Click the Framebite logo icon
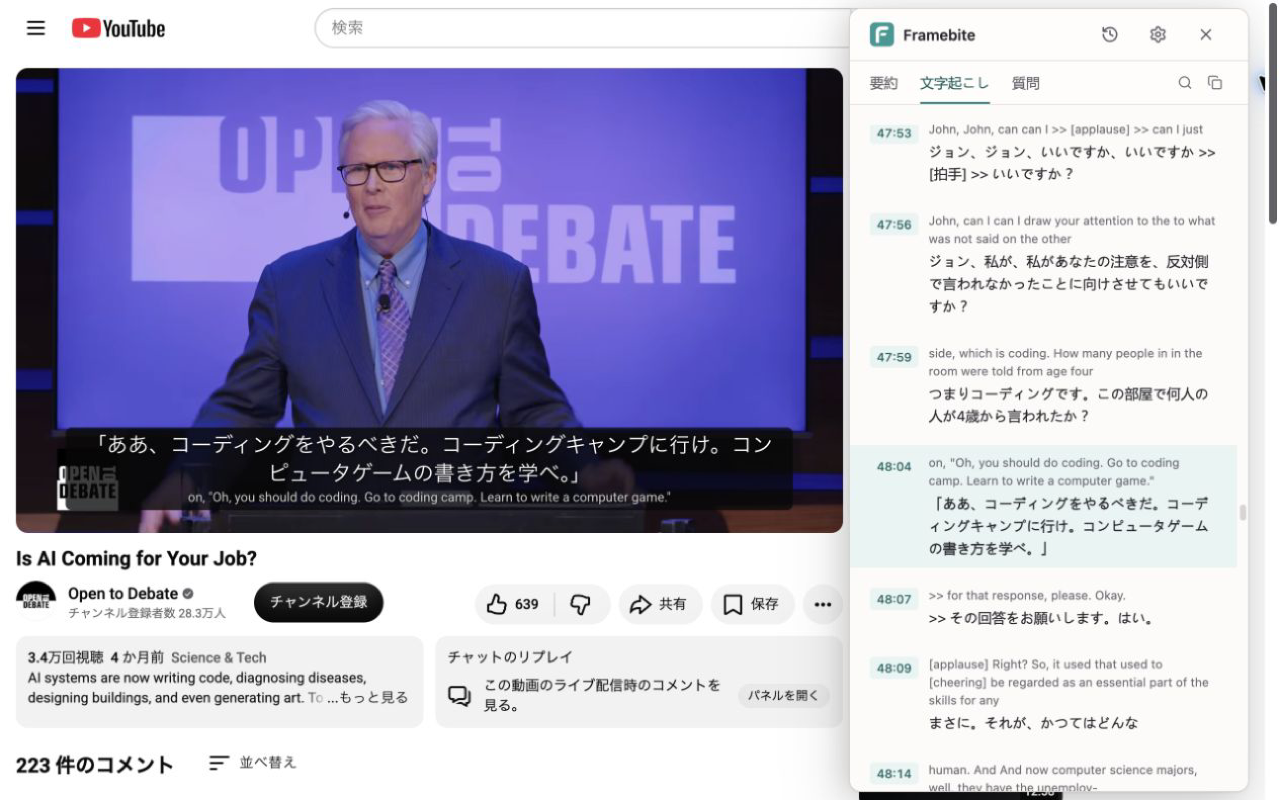 (x=882, y=35)
